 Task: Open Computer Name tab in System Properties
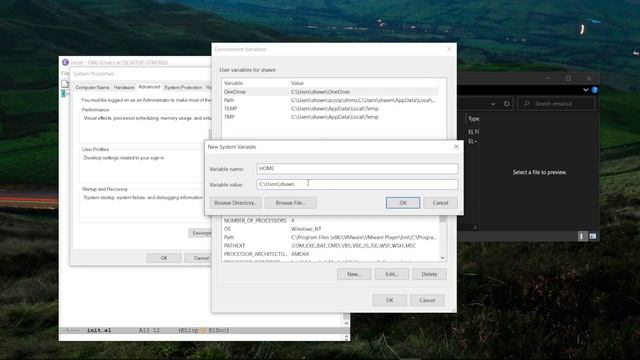coord(93,87)
